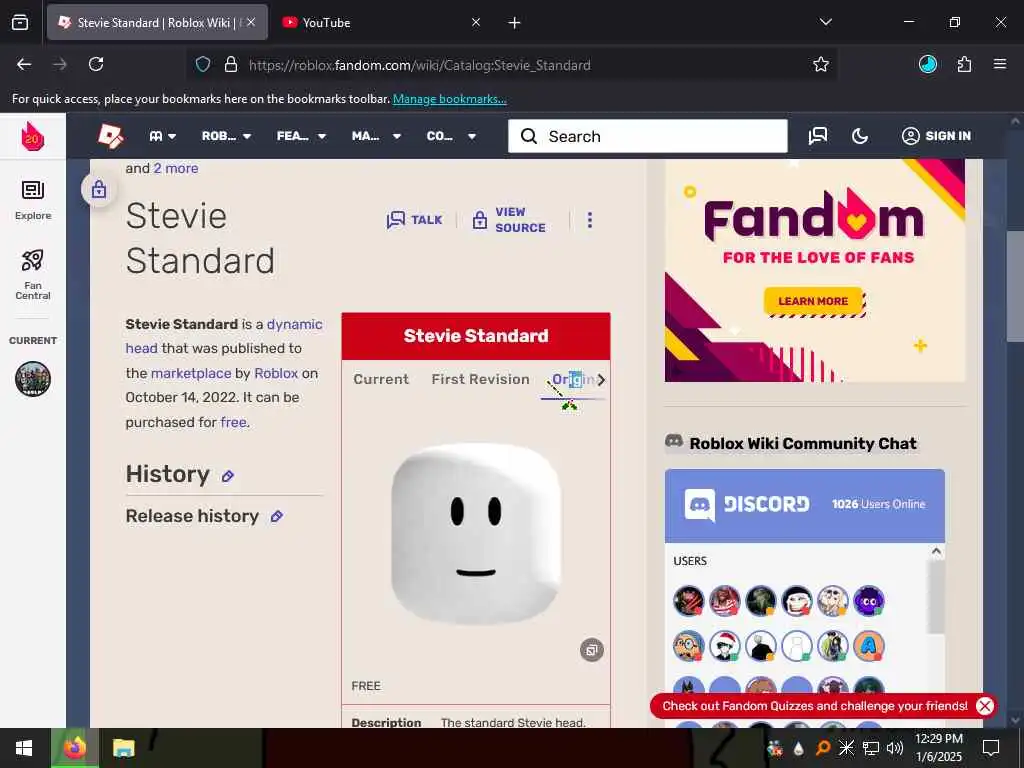This screenshot has width=1024, height=768.
Task: Open a new browser tab
Action: 515,23
